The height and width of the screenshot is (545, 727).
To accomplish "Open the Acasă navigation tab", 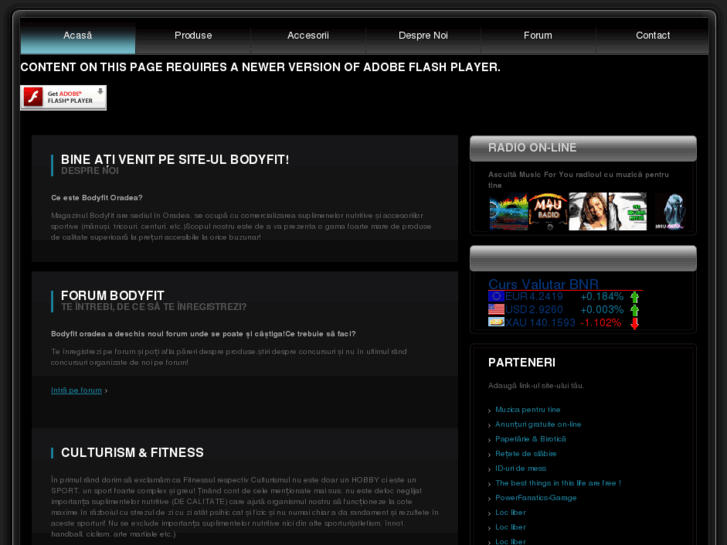I will point(78,36).
